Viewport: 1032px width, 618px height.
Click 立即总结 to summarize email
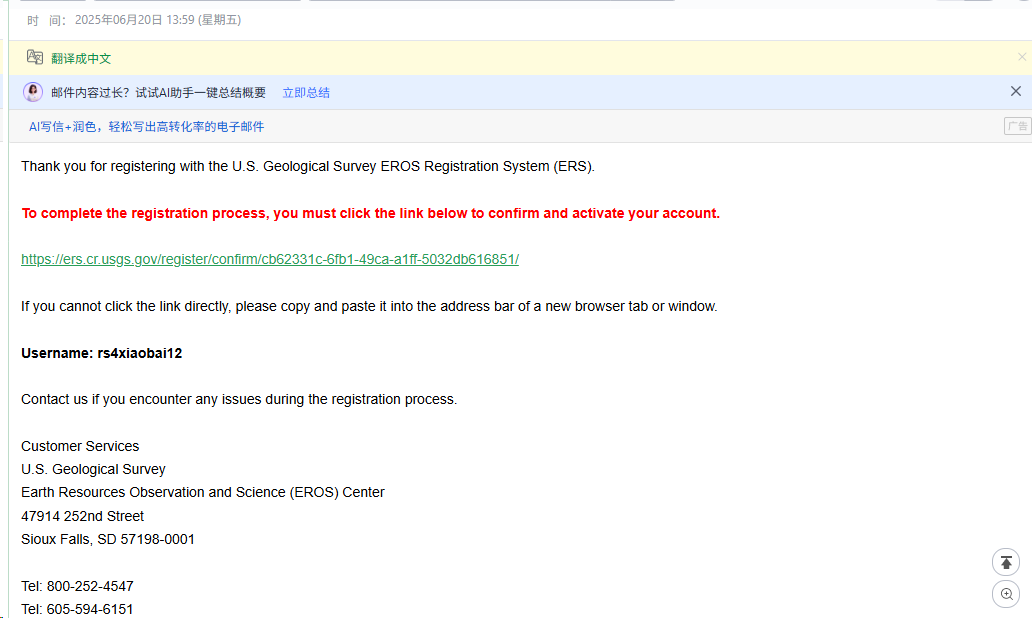[x=306, y=93]
